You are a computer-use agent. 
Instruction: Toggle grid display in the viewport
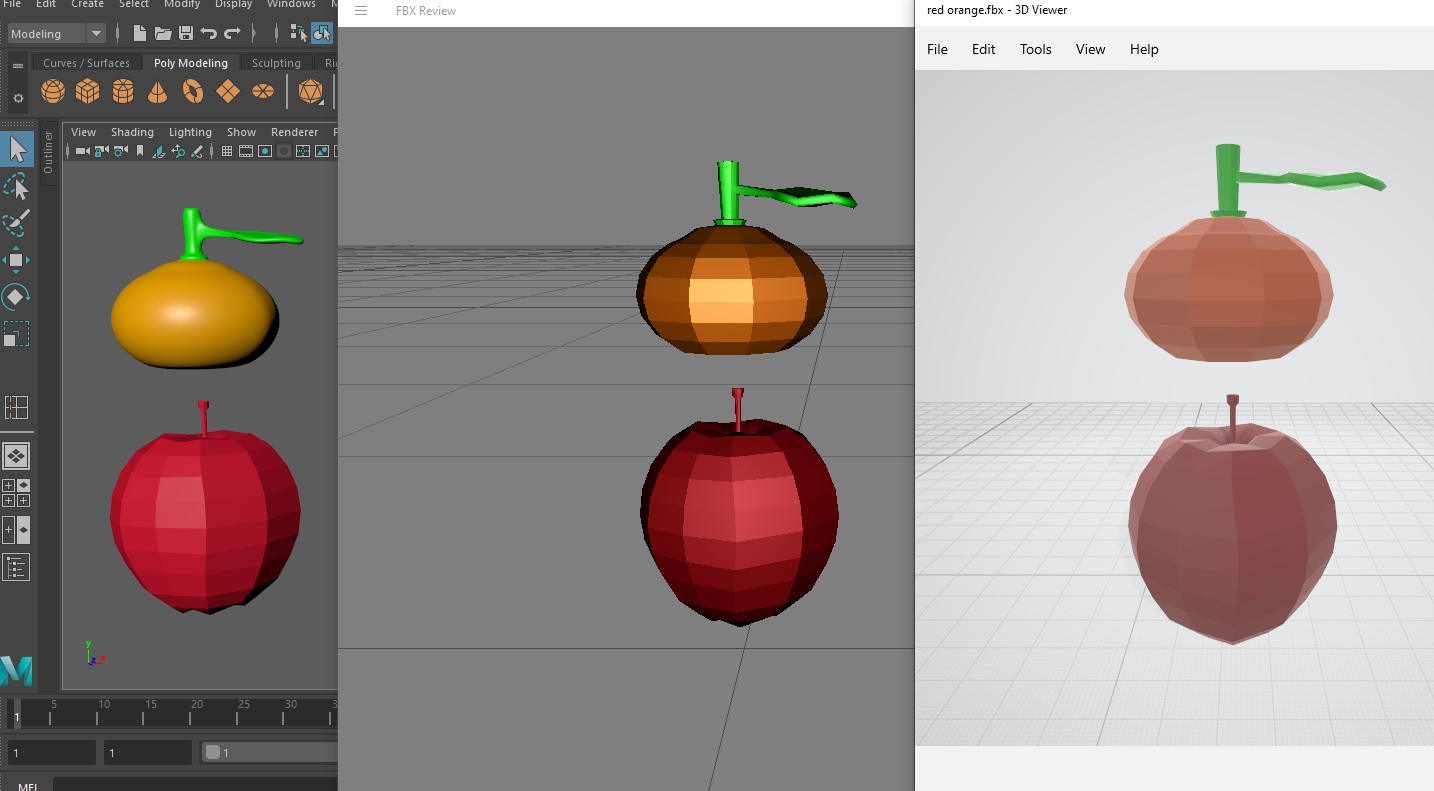226,150
